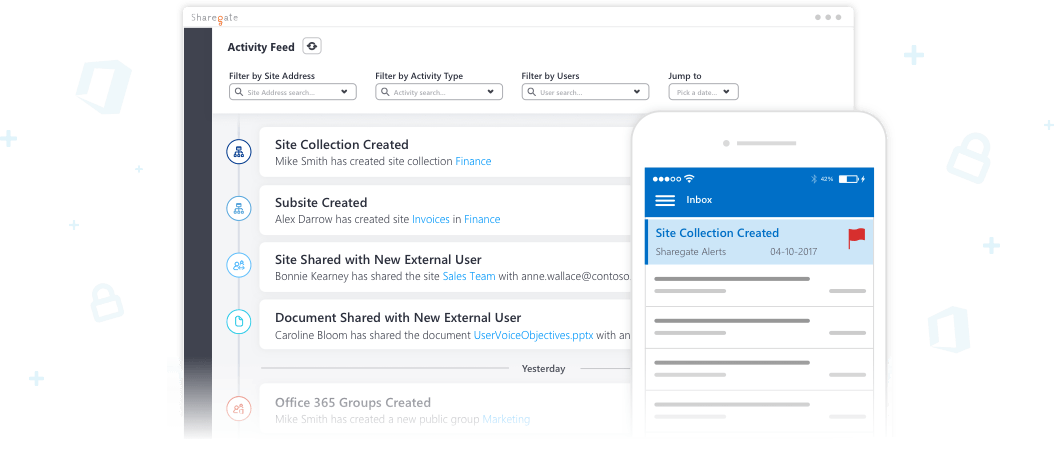This screenshot has width=1054, height=454.
Task: Click the Office 365 Groups Created icon
Action: point(239,408)
